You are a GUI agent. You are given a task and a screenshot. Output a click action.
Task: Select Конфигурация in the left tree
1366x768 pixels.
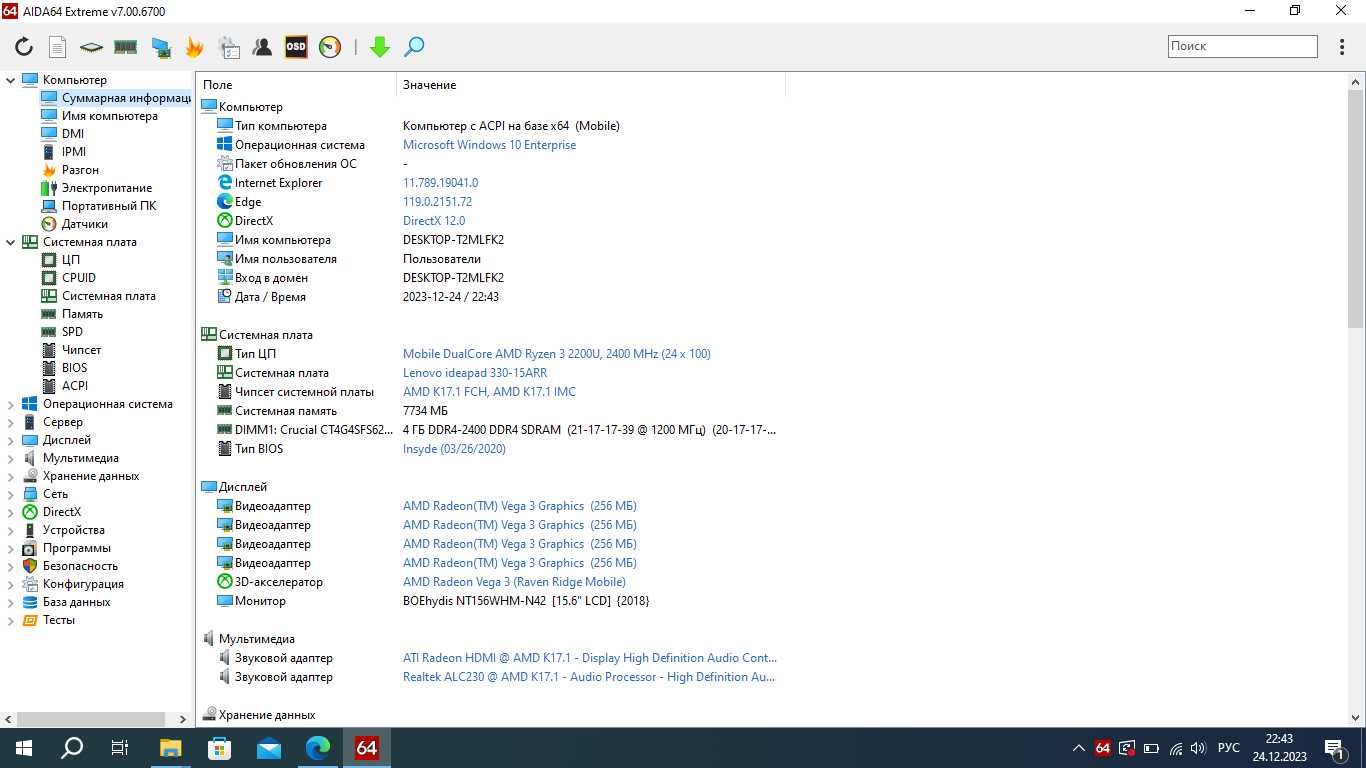(73, 584)
